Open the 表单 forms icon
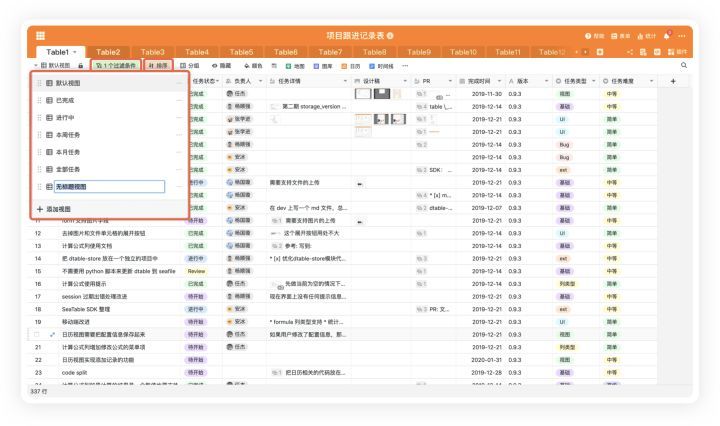This screenshot has height=426, width=720. (x=614, y=36)
